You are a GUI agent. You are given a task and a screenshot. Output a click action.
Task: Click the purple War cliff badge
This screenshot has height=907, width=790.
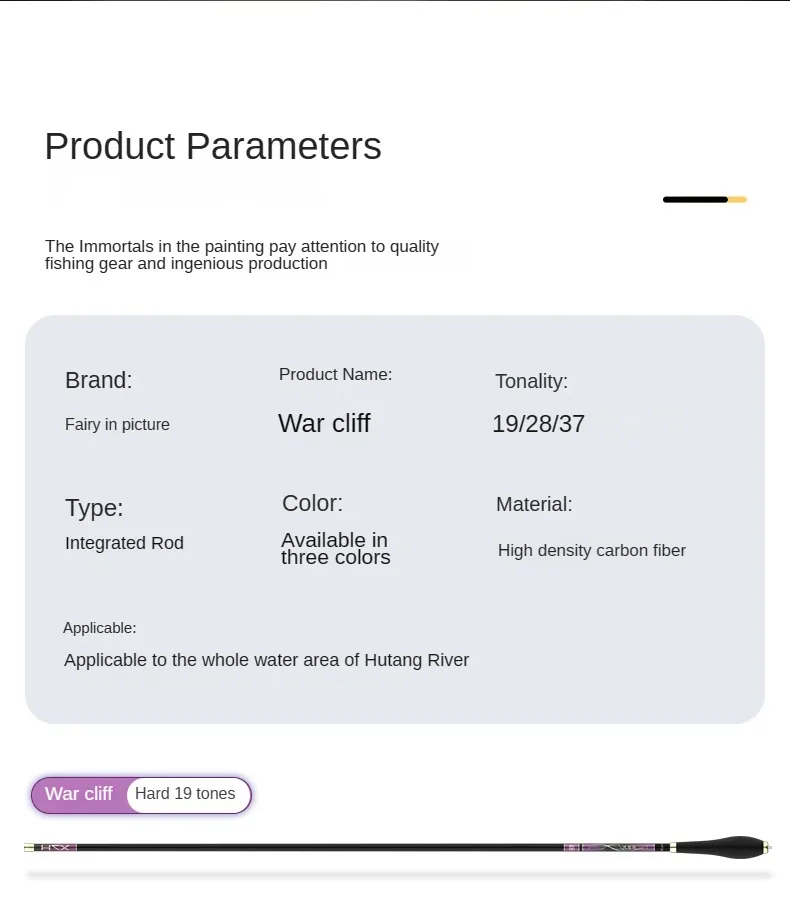coord(79,794)
